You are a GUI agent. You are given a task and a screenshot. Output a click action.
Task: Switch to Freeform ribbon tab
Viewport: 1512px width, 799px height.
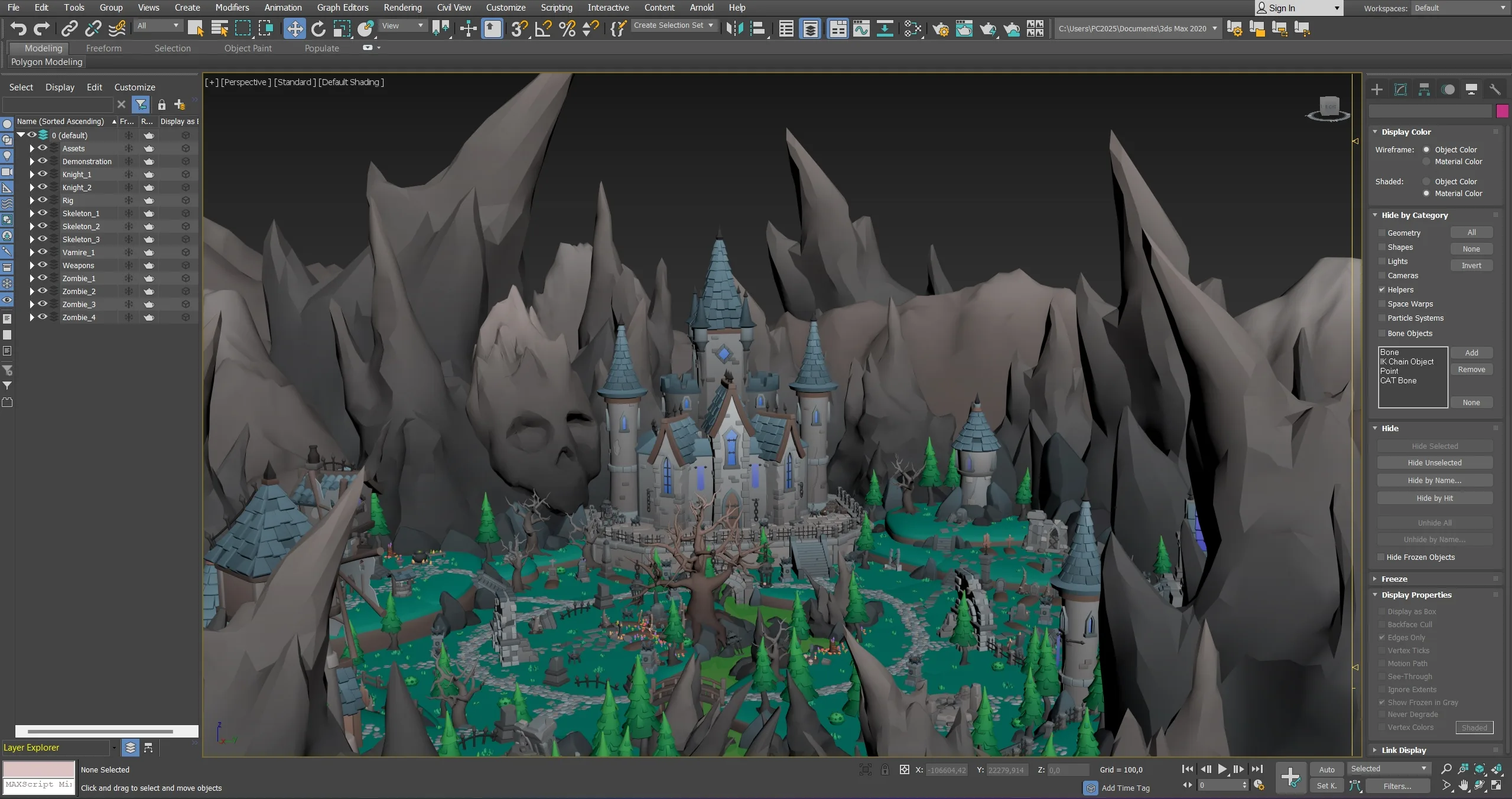click(x=103, y=48)
